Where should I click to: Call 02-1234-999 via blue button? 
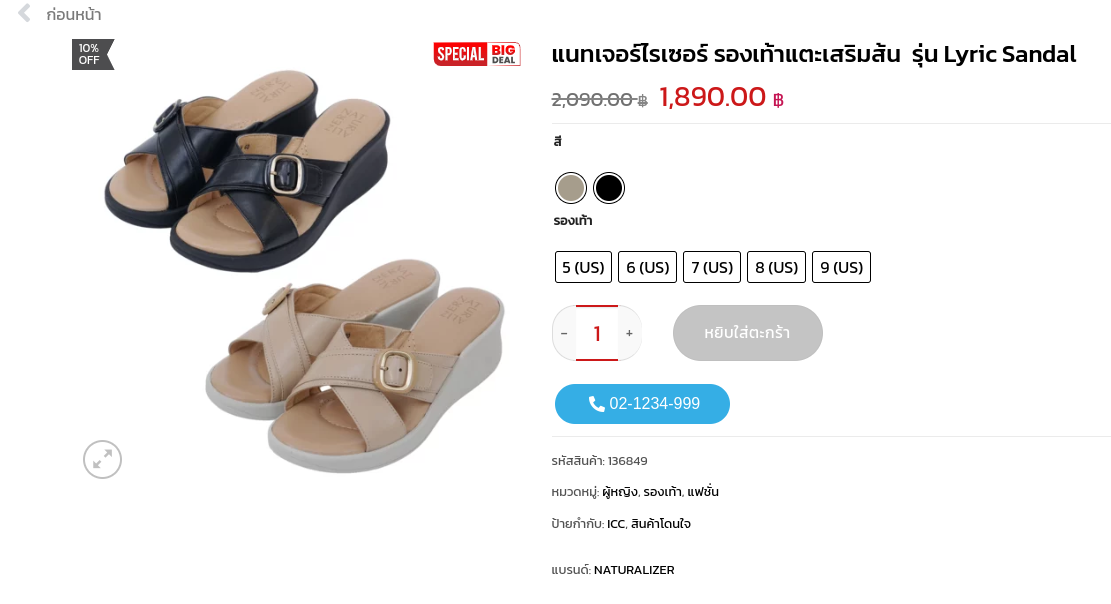pos(642,404)
